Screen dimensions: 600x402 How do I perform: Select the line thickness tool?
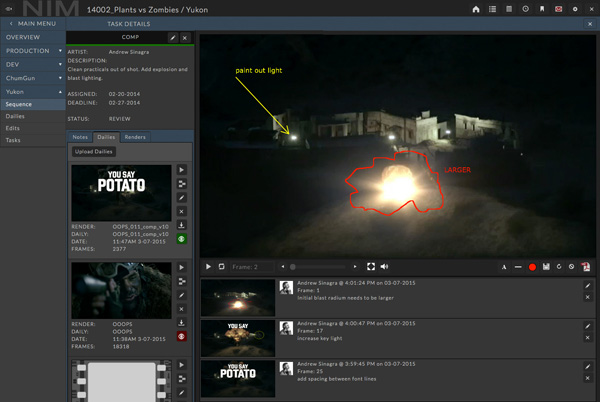pyautogui.click(x=518, y=267)
